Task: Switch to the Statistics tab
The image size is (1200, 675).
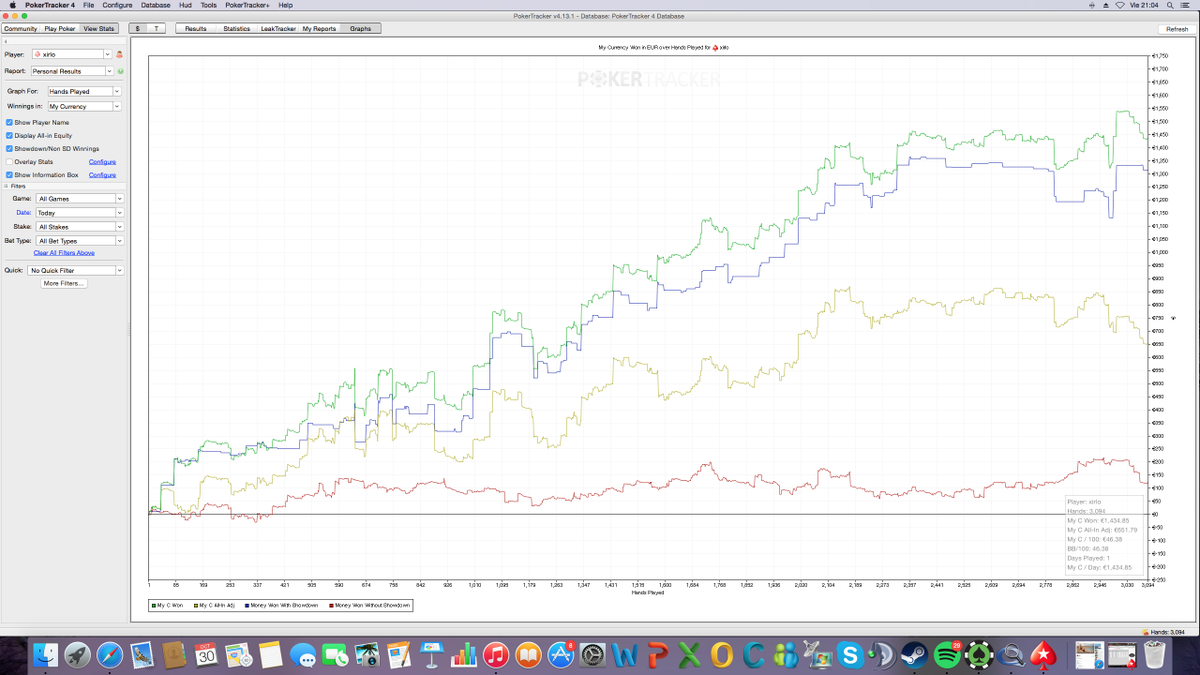Action: [237, 28]
